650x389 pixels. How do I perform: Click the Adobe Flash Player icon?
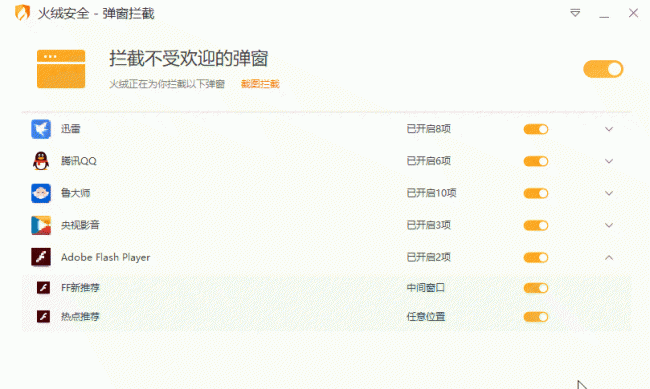point(41,257)
